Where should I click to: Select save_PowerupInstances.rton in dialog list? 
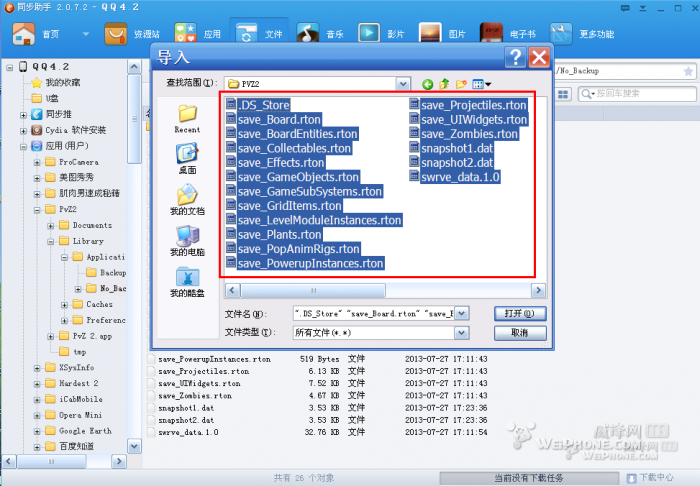point(305,263)
